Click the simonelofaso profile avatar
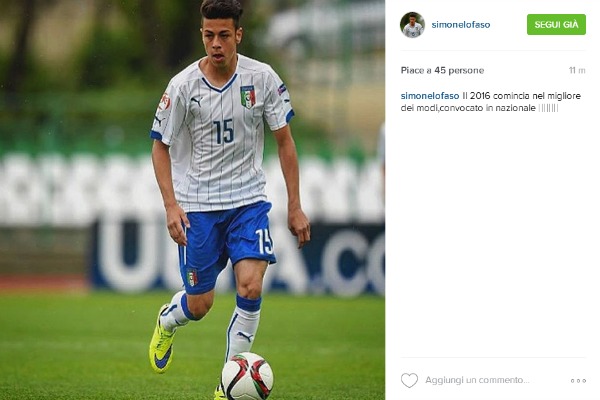This screenshot has height=400, width=600. [x=412, y=25]
